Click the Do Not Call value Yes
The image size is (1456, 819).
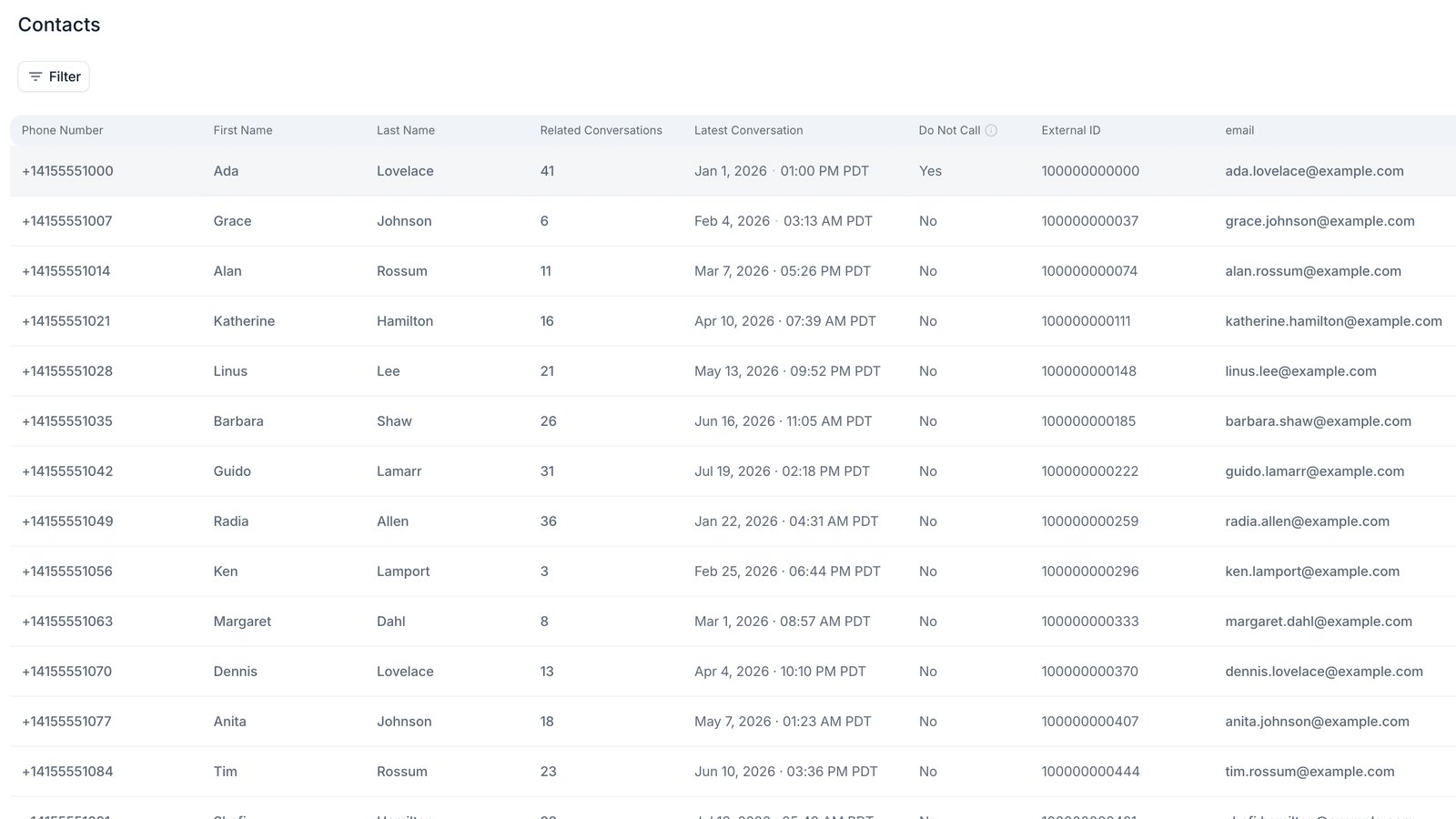[x=930, y=171]
